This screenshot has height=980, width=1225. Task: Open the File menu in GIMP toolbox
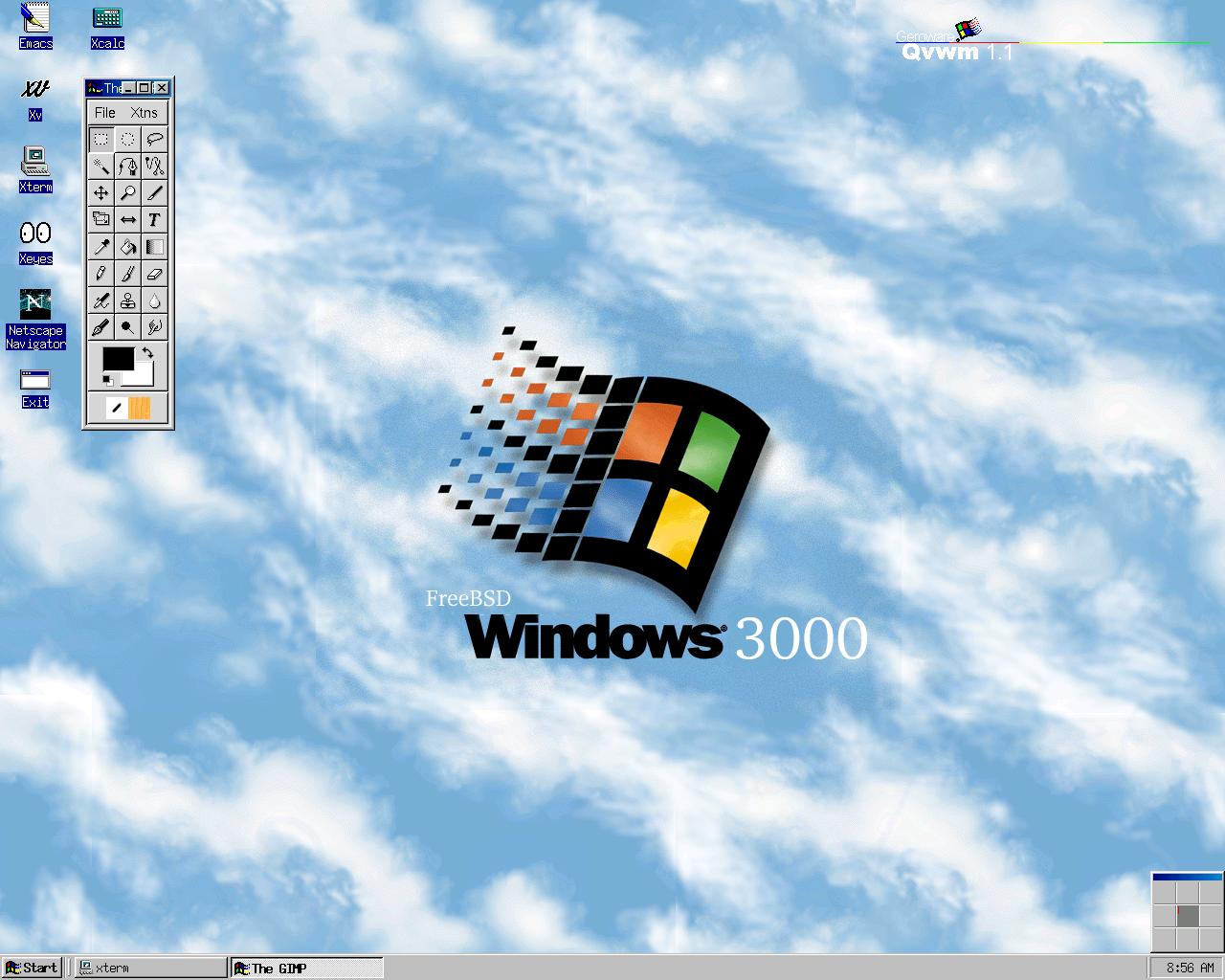pyautogui.click(x=105, y=112)
